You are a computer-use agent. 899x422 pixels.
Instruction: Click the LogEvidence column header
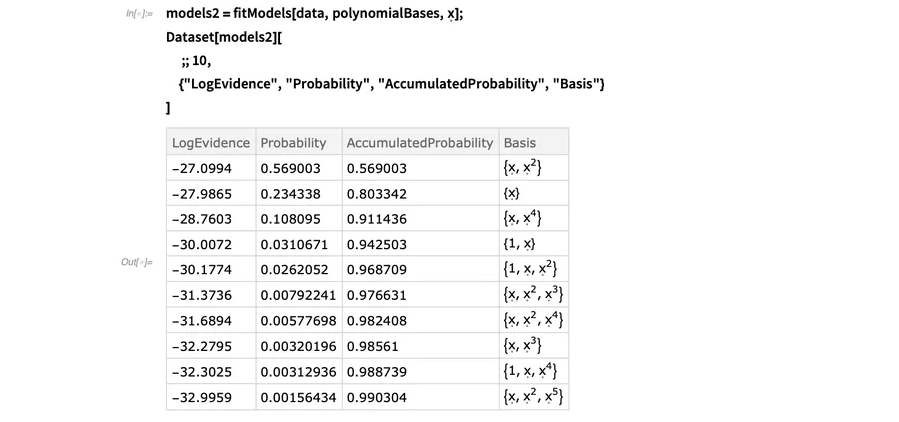[211, 143]
